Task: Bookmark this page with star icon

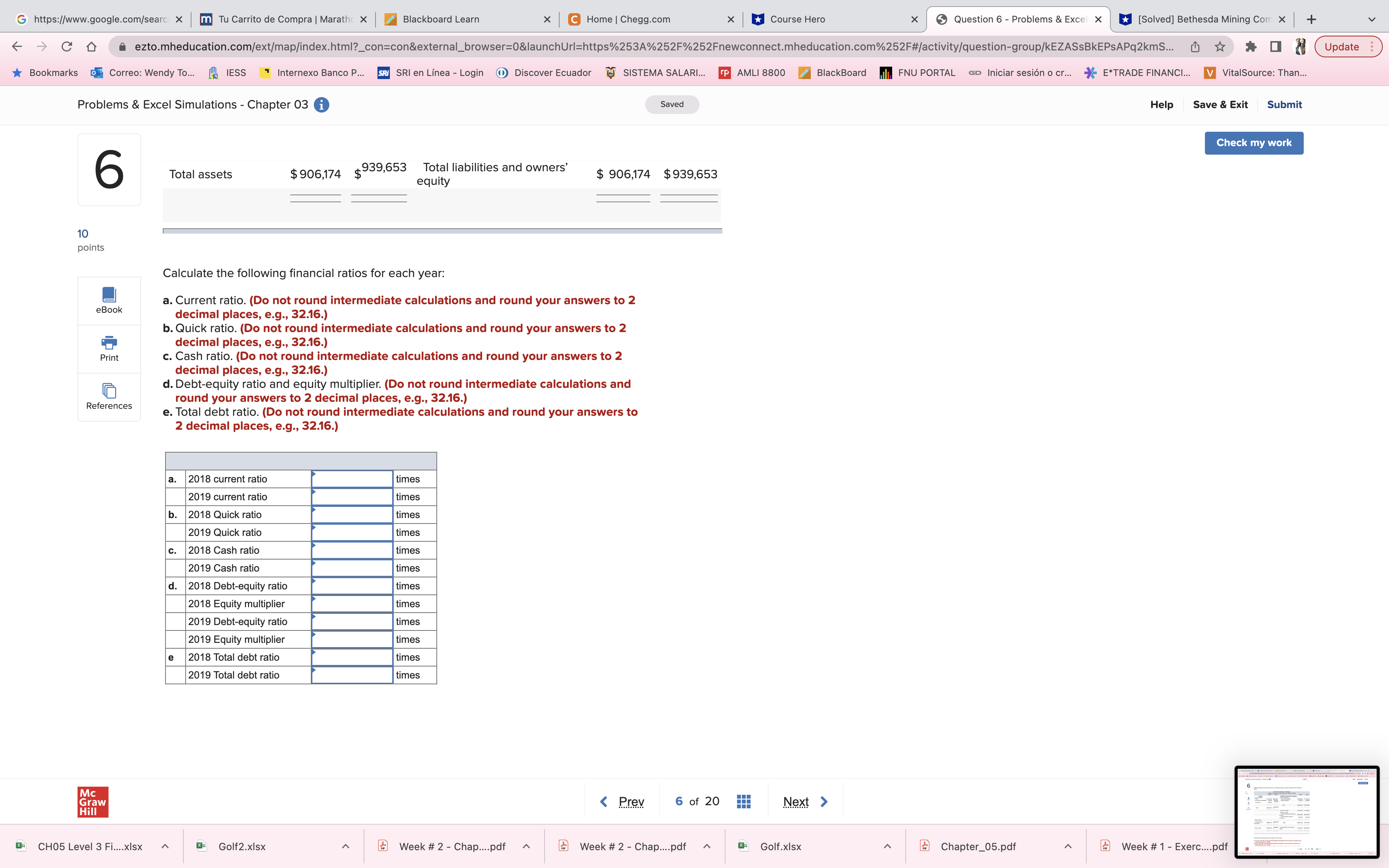Action: pos(1220,47)
